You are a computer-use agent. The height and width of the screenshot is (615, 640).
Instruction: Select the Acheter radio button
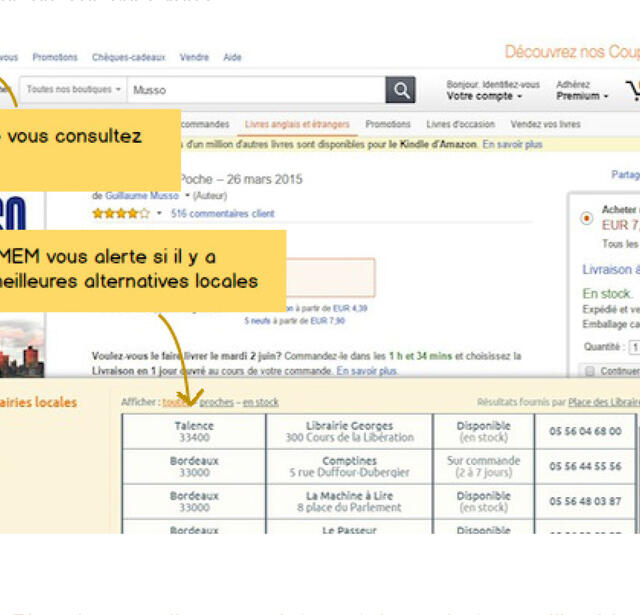click(587, 218)
